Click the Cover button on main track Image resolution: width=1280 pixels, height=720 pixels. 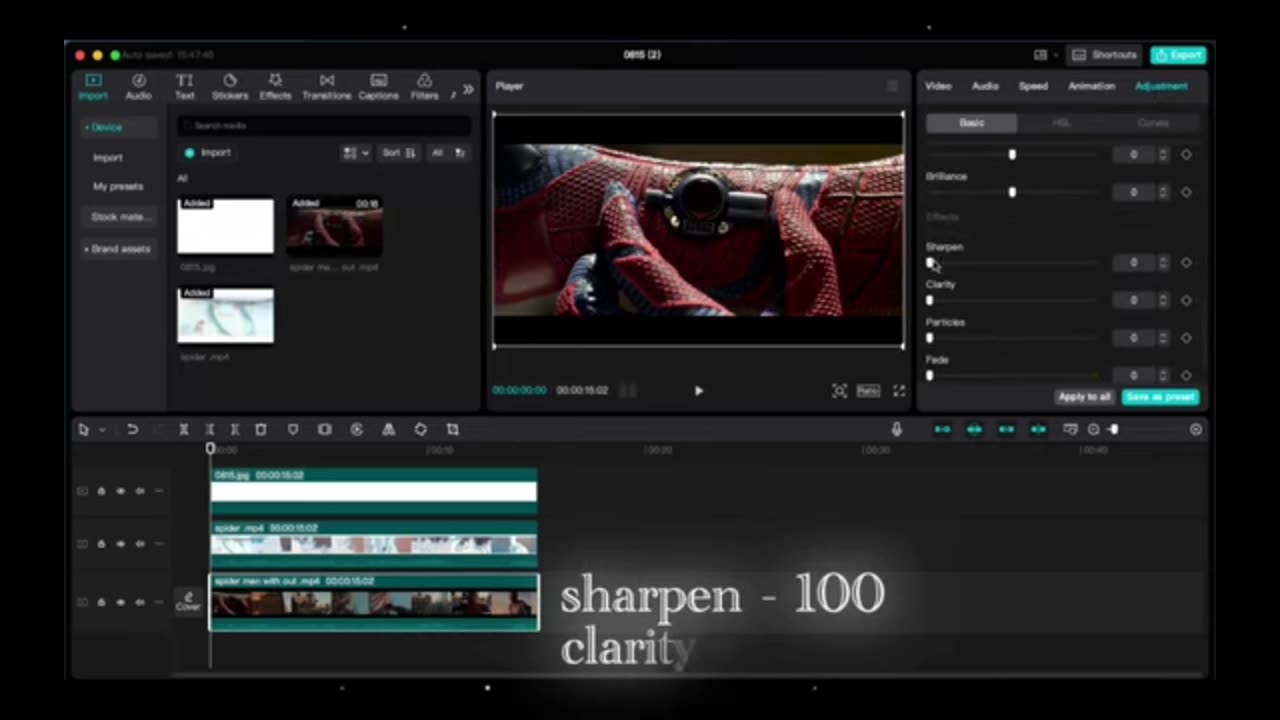click(x=188, y=601)
